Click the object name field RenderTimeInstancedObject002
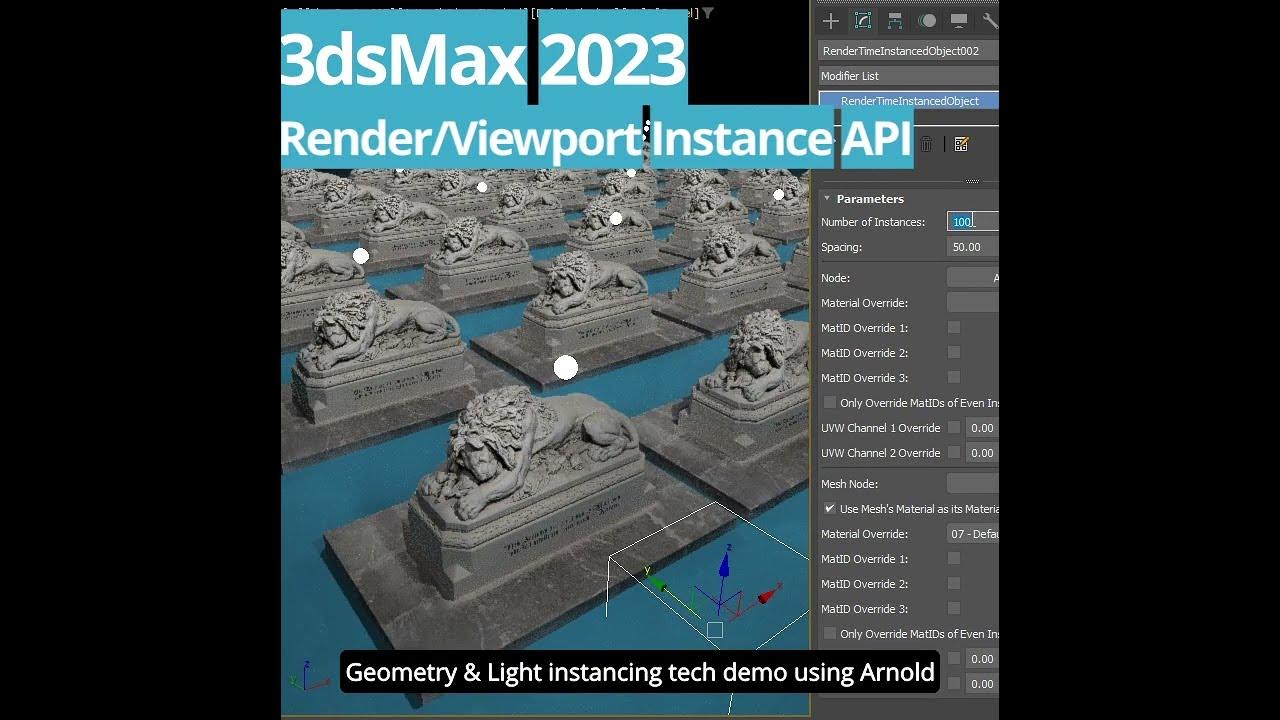 (x=909, y=51)
